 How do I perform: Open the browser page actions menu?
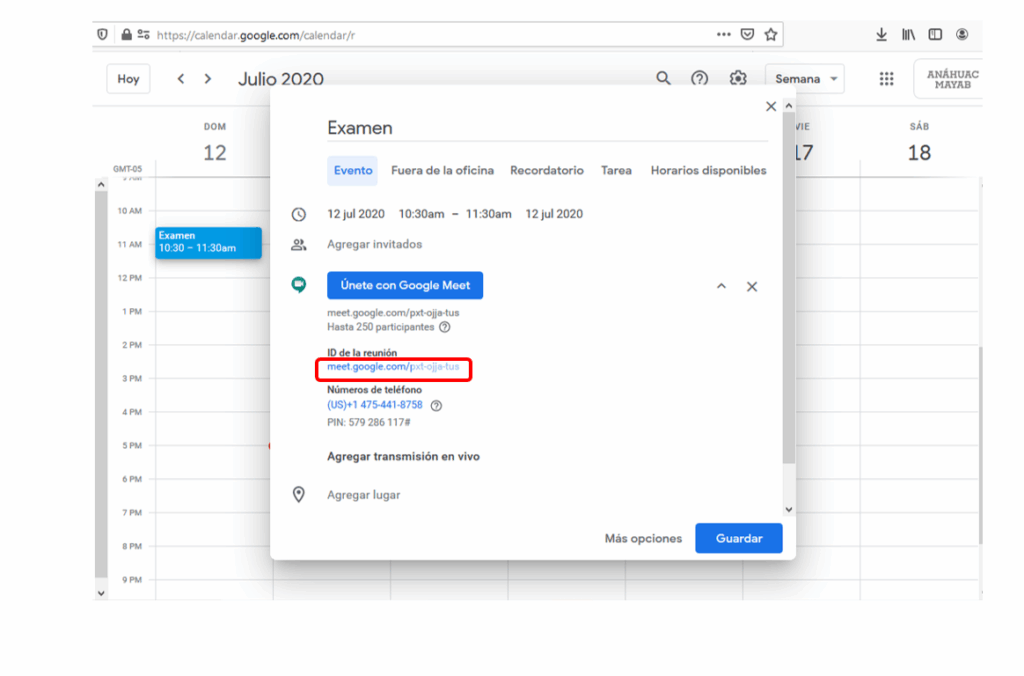(x=724, y=34)
